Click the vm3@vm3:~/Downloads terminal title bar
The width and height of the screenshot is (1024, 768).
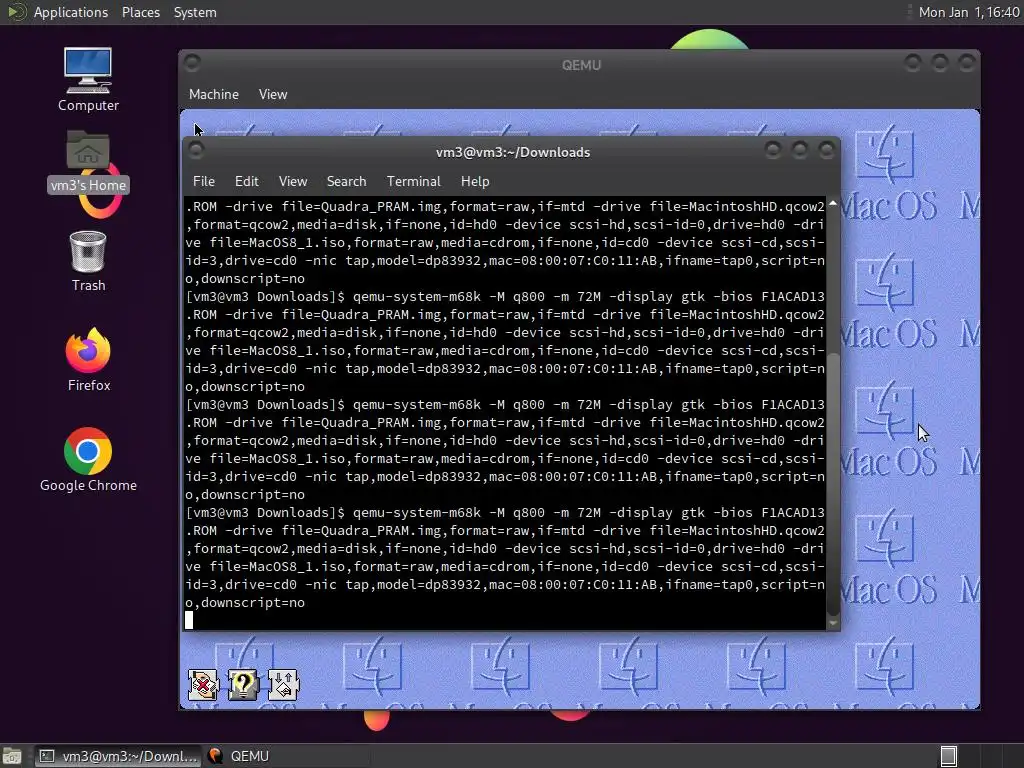coord(513,152)
